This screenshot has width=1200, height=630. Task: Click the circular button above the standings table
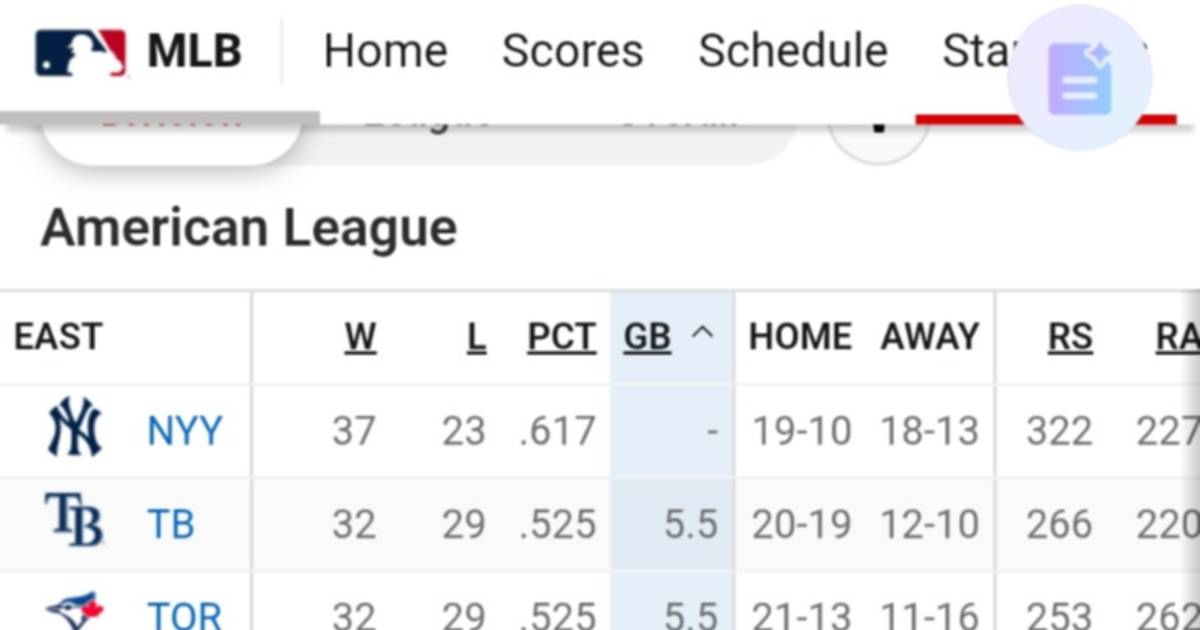[x=878, y=125]
